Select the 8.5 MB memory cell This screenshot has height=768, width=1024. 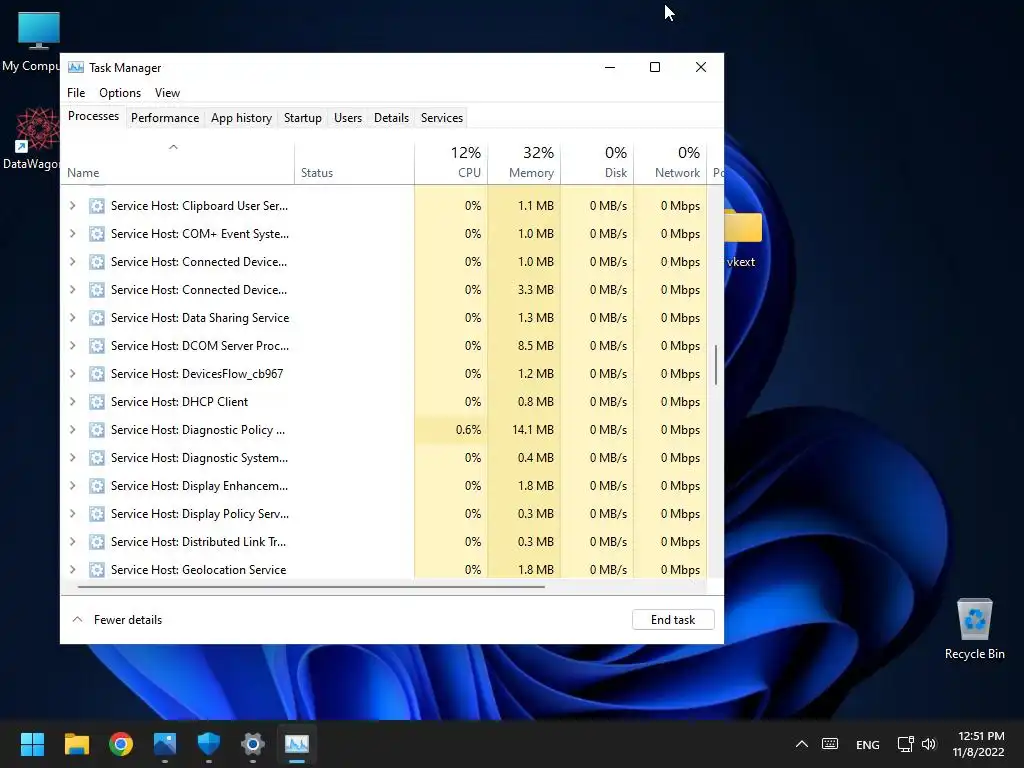click(524, 346)
